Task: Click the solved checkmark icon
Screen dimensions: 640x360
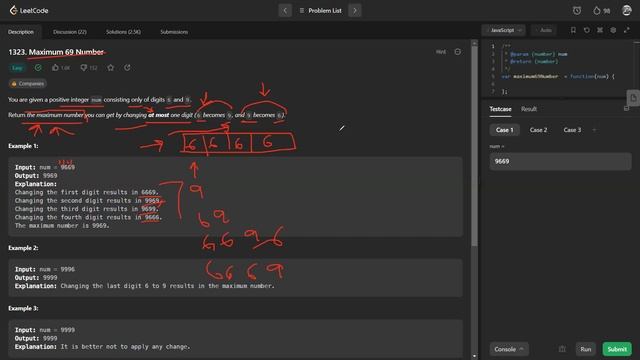Action: point(38,68)
